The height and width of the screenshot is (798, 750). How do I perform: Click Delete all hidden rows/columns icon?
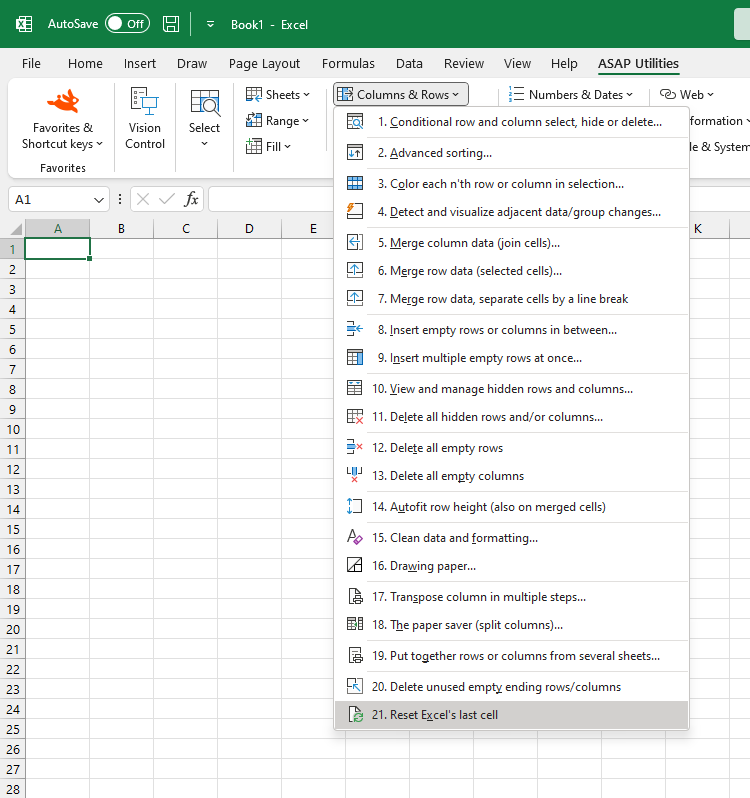pyautogui.click(x=355, y=417)
